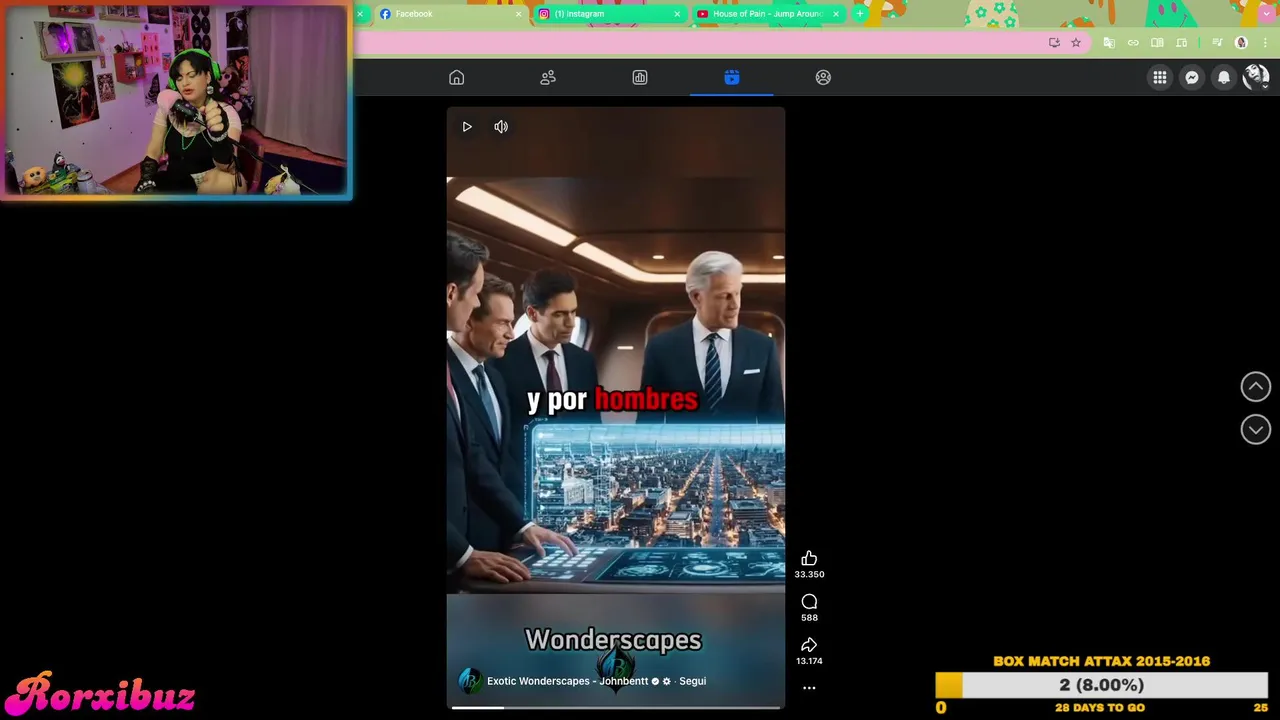
Task: Open comments on the reel
Action: [809, 601]
